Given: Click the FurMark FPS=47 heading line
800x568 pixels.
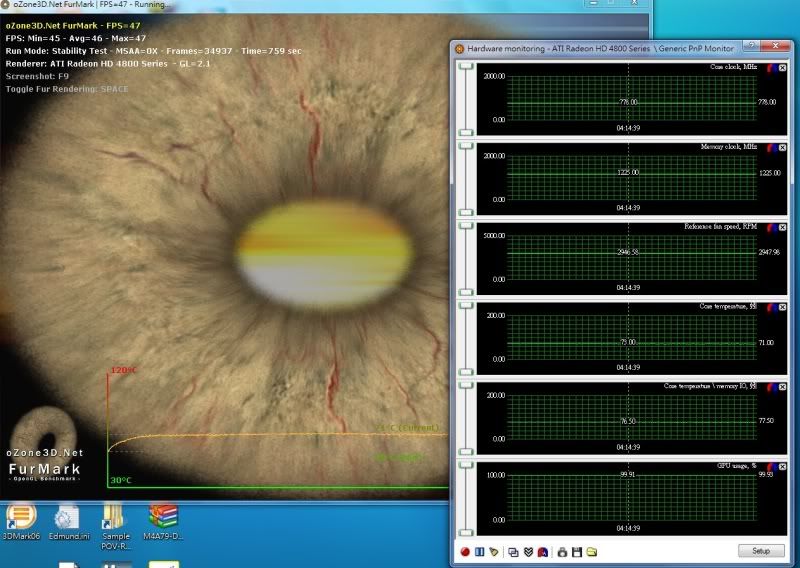Looking at the screenshot, I should pyautogui.click(x=73, y=26).
